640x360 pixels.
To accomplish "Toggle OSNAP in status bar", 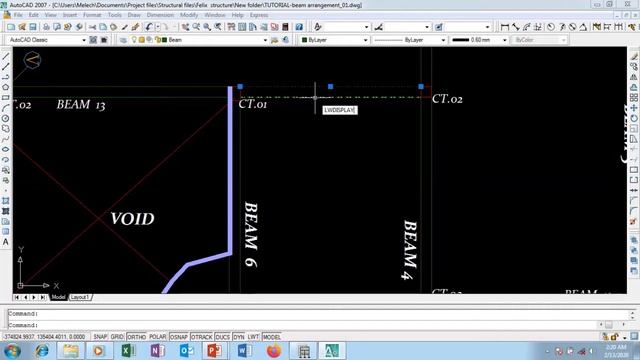I will (179, 337).
